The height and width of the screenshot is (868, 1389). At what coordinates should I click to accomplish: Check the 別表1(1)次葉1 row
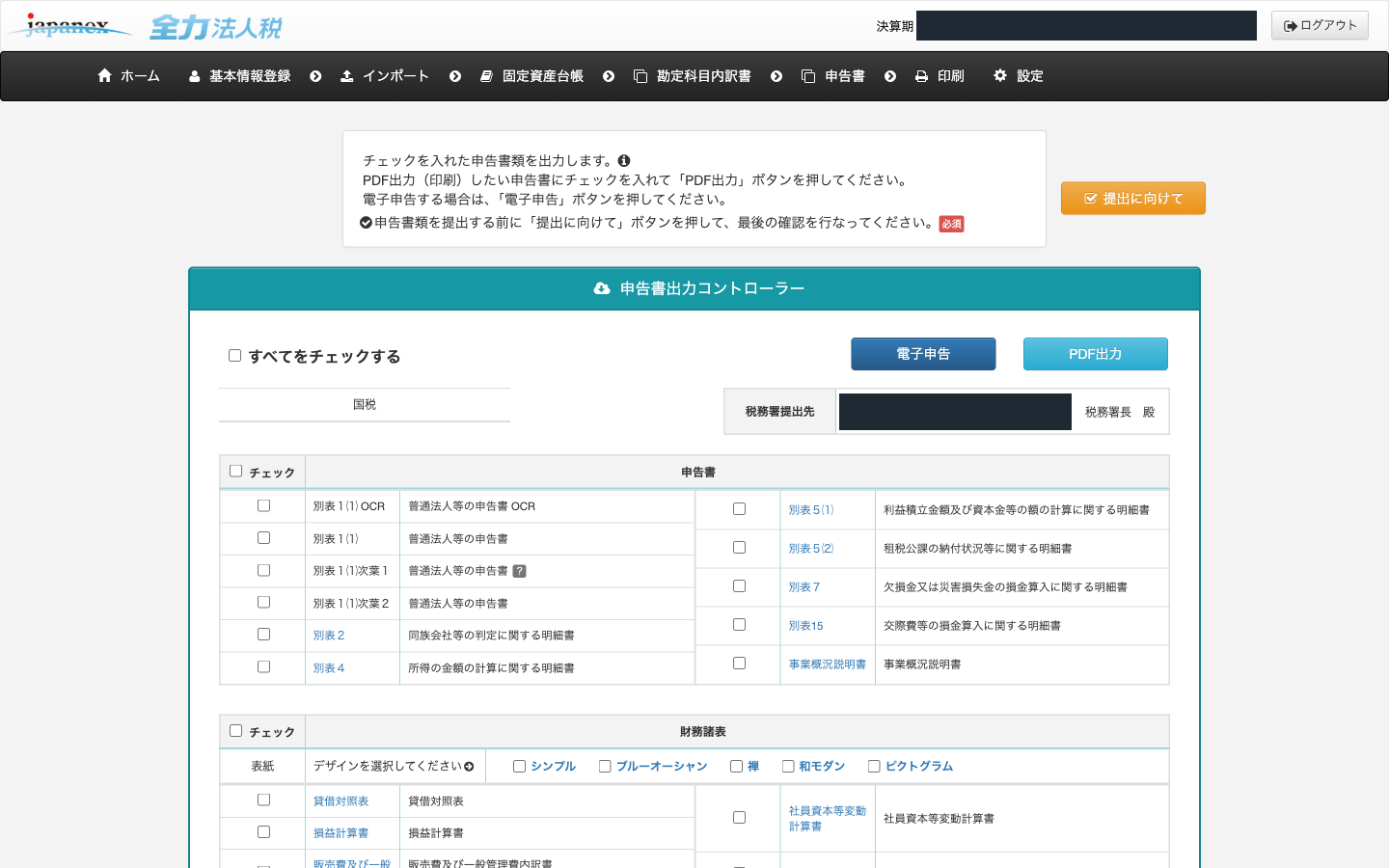(x=263, y=570)
